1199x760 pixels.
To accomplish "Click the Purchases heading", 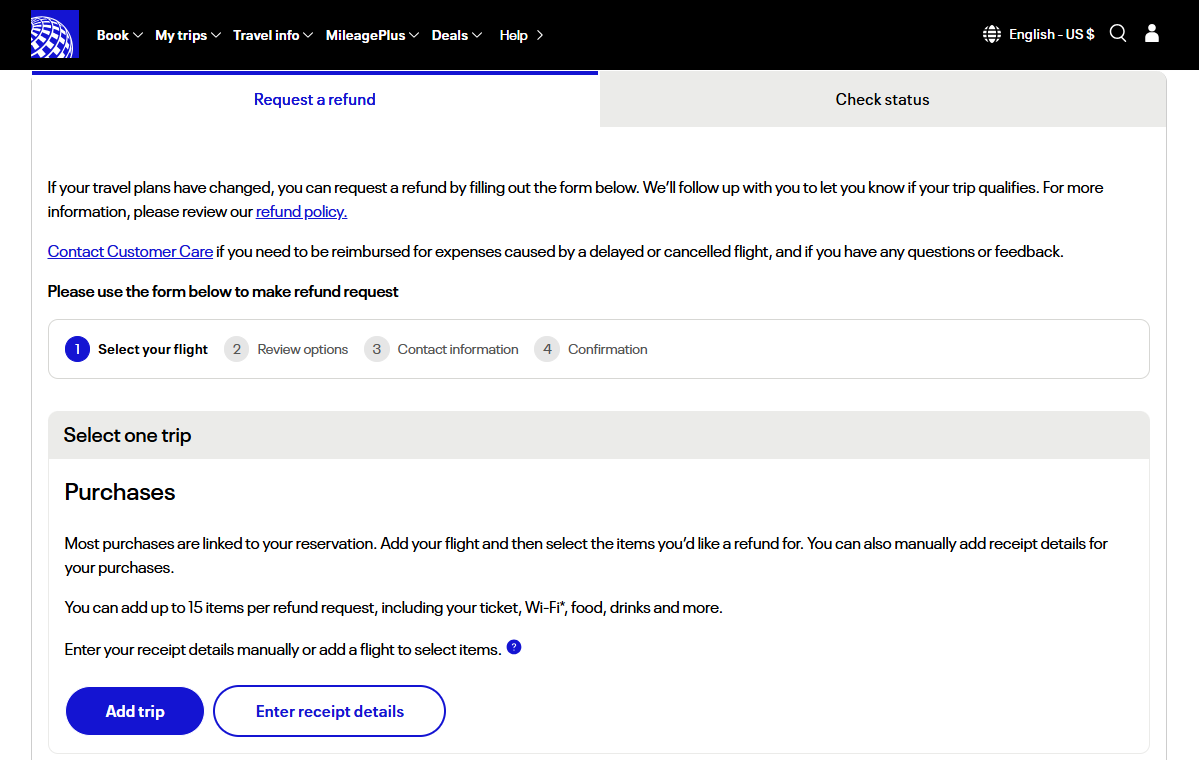I will (x=120, y=492).
